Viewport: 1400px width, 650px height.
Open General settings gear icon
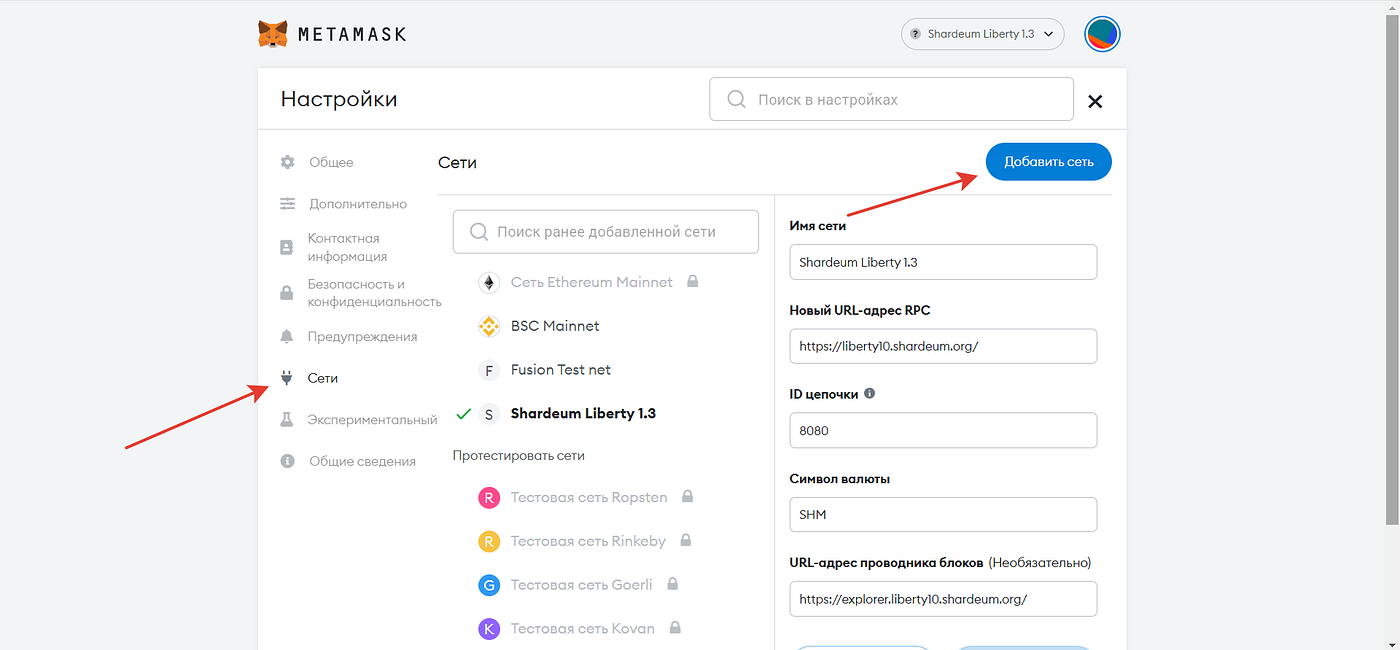(x=288, y=162)
